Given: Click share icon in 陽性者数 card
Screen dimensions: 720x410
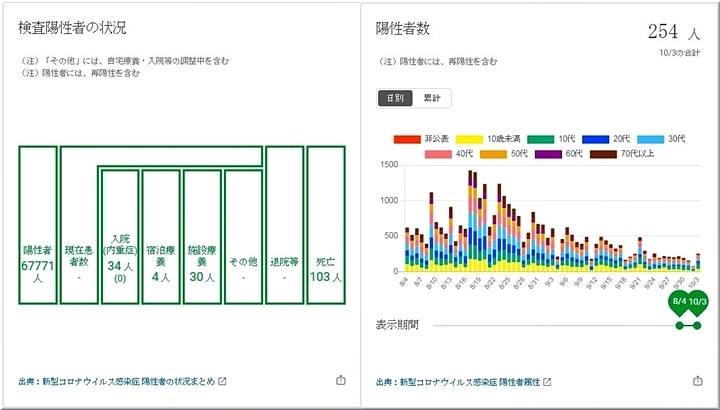Looking at the screenshot, I should point(698,381).
